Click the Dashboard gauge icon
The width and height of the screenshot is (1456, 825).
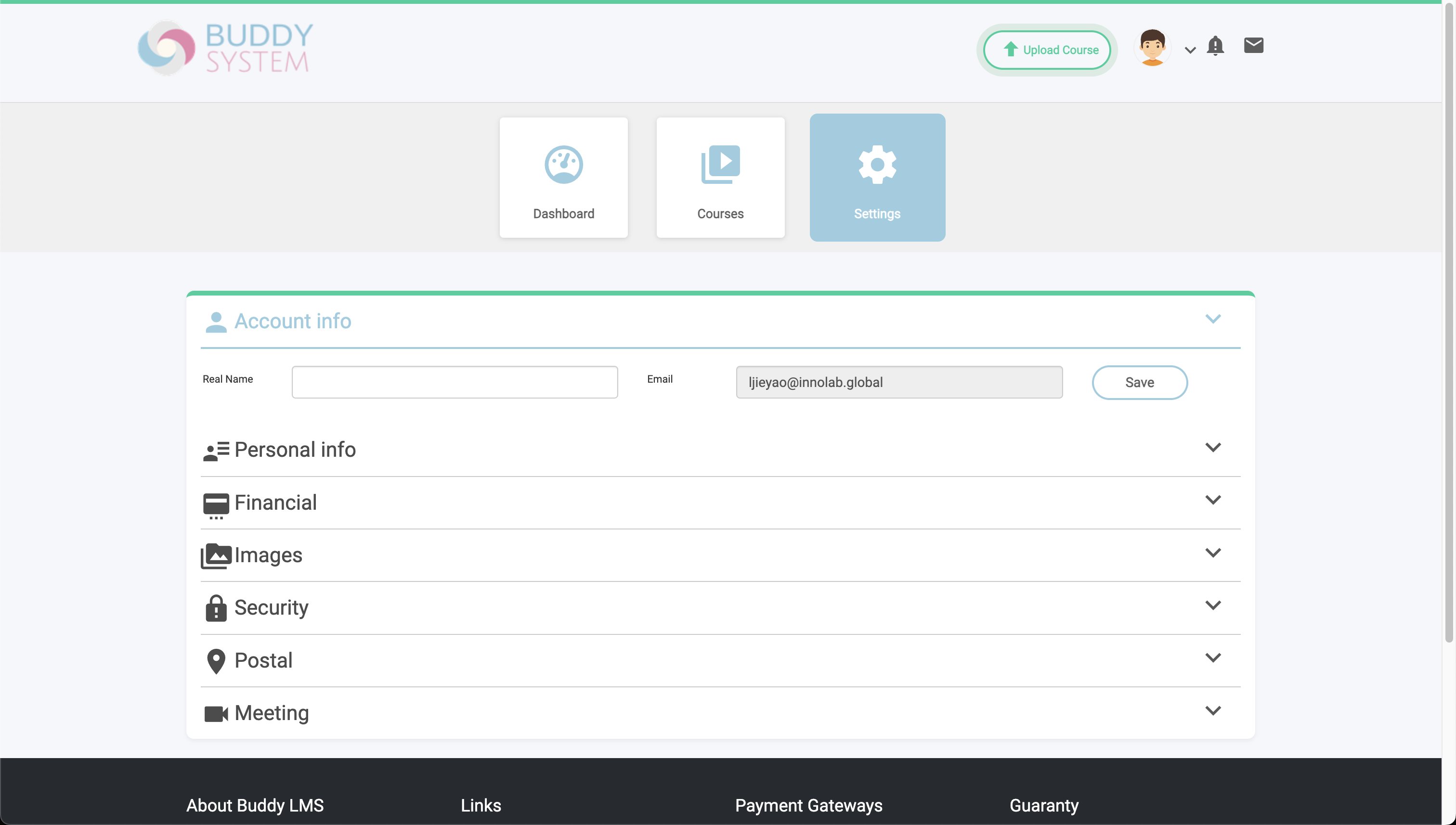(x=563, y=165)
